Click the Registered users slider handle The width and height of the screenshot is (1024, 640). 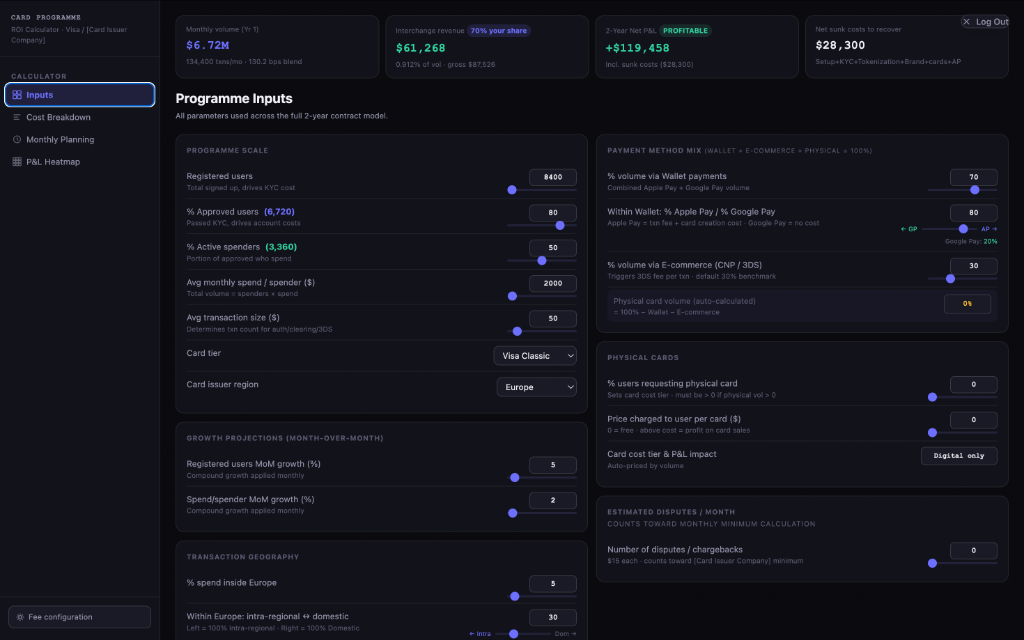click(512, 190)
